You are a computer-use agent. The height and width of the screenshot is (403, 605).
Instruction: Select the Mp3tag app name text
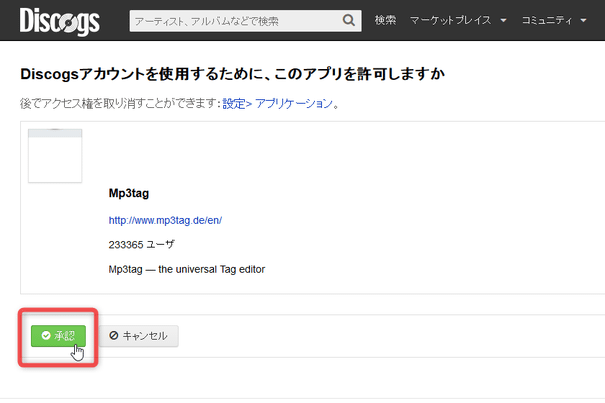(128, 193)
